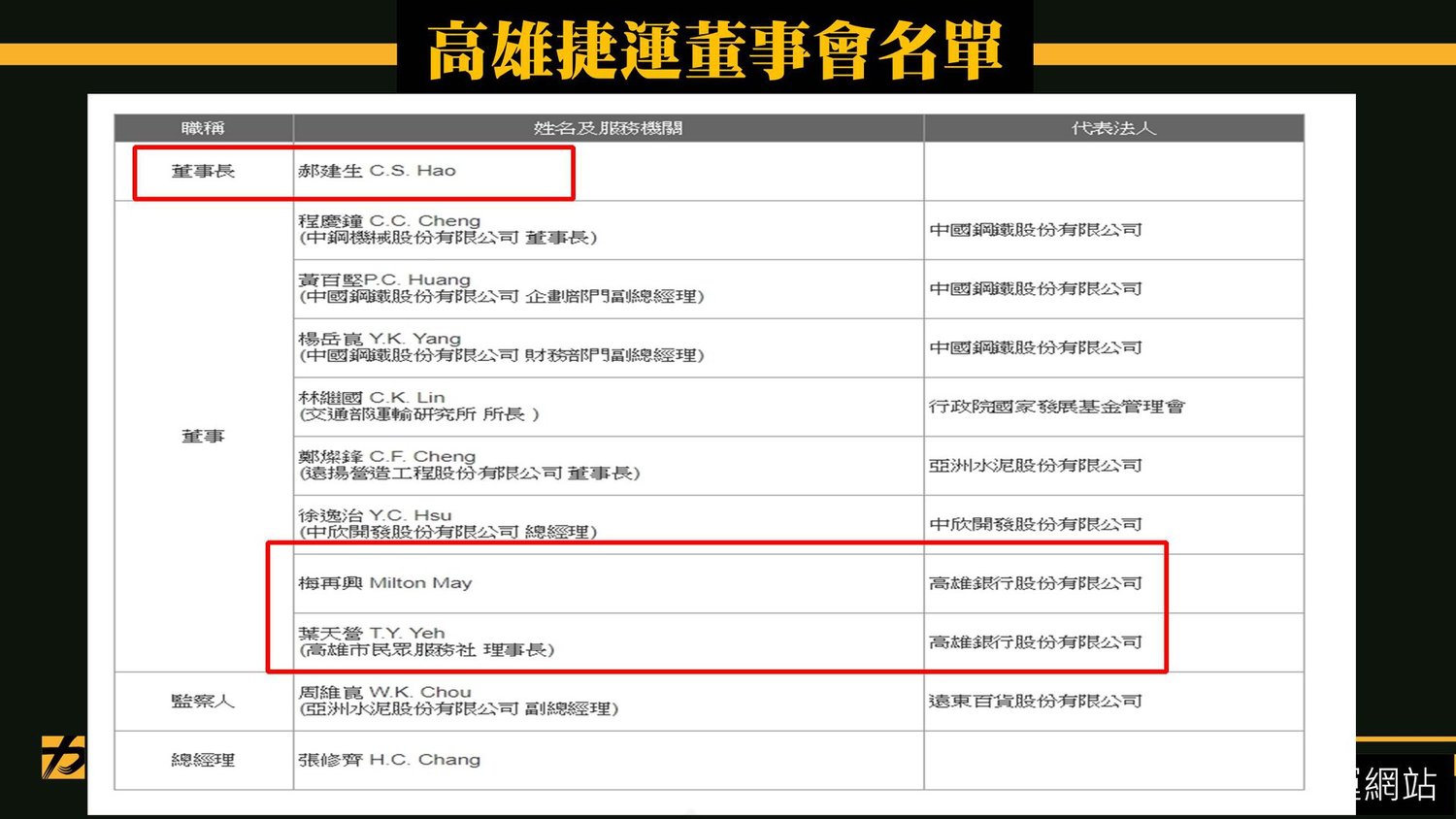1456x819 pixels.
Task: Click 中欣開發股份有限公司 in the 代表法人 column
Action: tap(1036, 525)
